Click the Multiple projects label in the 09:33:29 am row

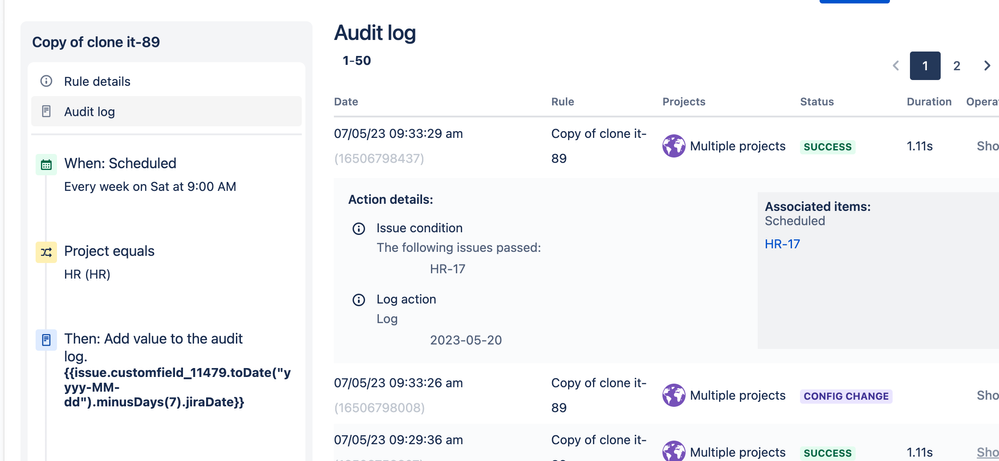pyautogui.click(x=738, y=146)
